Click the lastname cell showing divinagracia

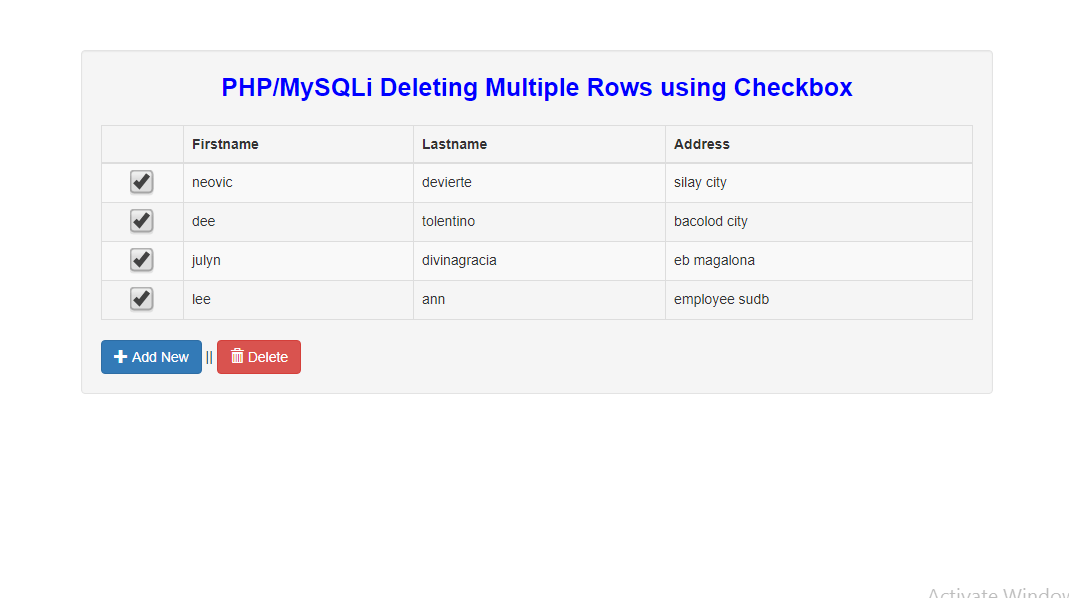459,260
